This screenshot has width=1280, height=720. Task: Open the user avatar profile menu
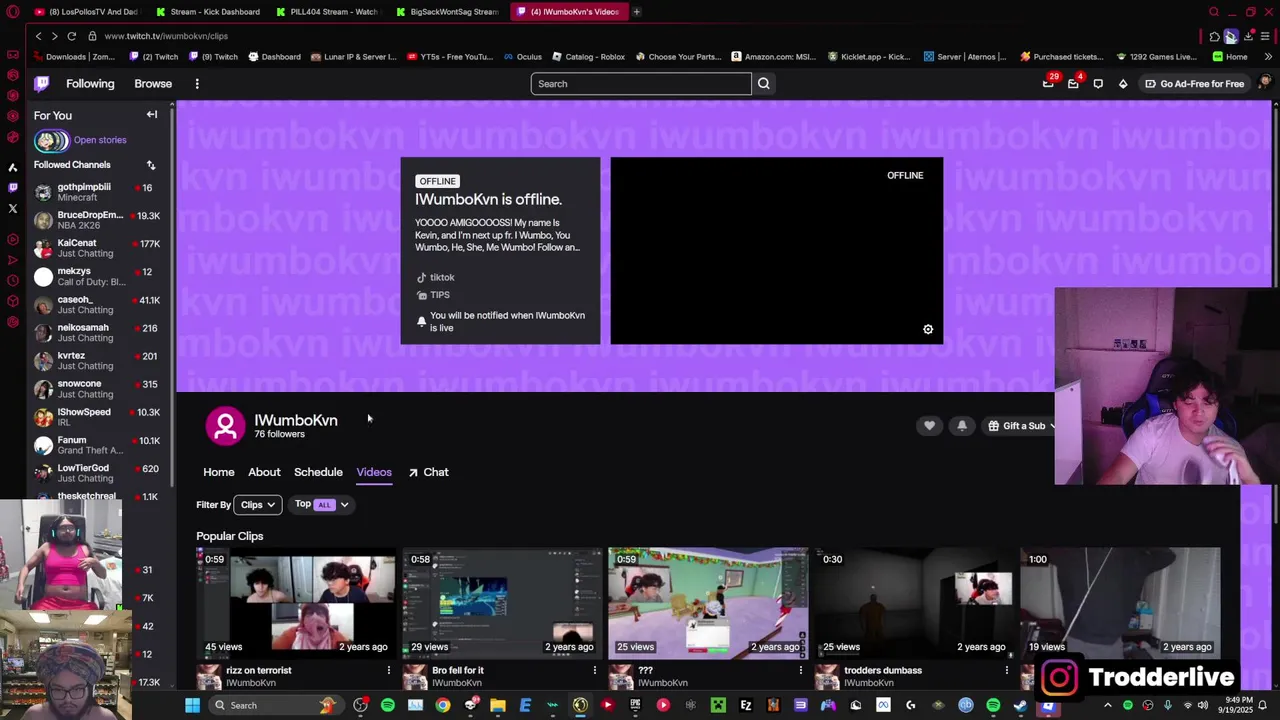click(1265, 84)
